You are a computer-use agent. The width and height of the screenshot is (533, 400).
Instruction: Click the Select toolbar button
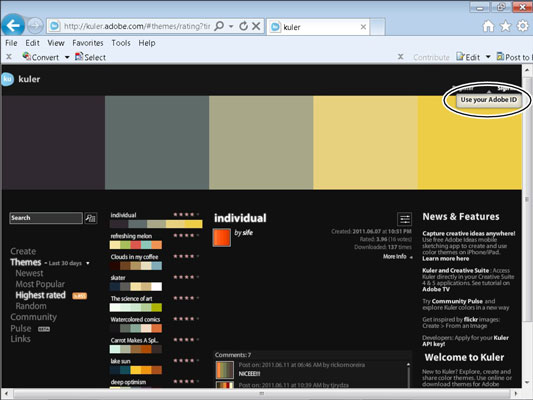[90, 57]
